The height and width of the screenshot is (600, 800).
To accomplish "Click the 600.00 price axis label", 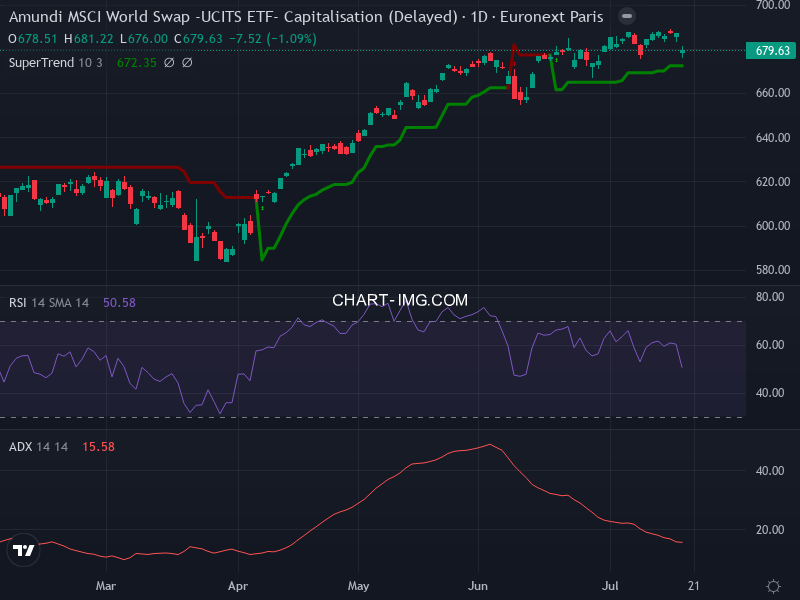I will 773,226.
